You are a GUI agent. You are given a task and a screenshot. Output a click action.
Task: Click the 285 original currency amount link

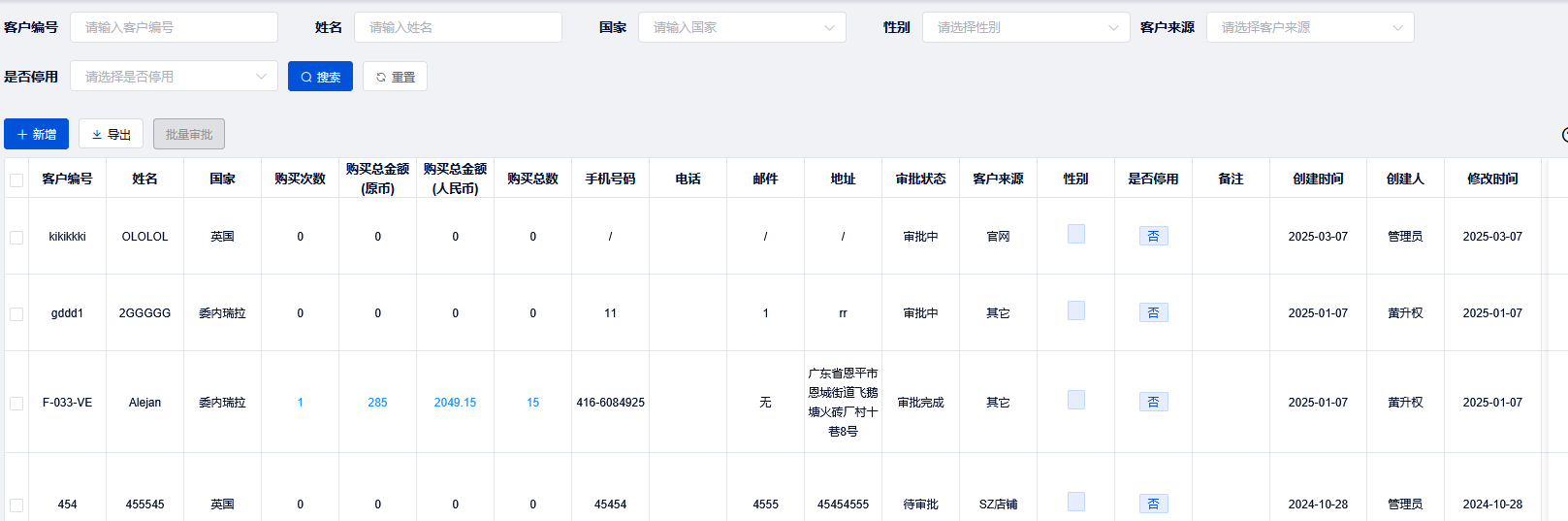[x=377, y=403]
